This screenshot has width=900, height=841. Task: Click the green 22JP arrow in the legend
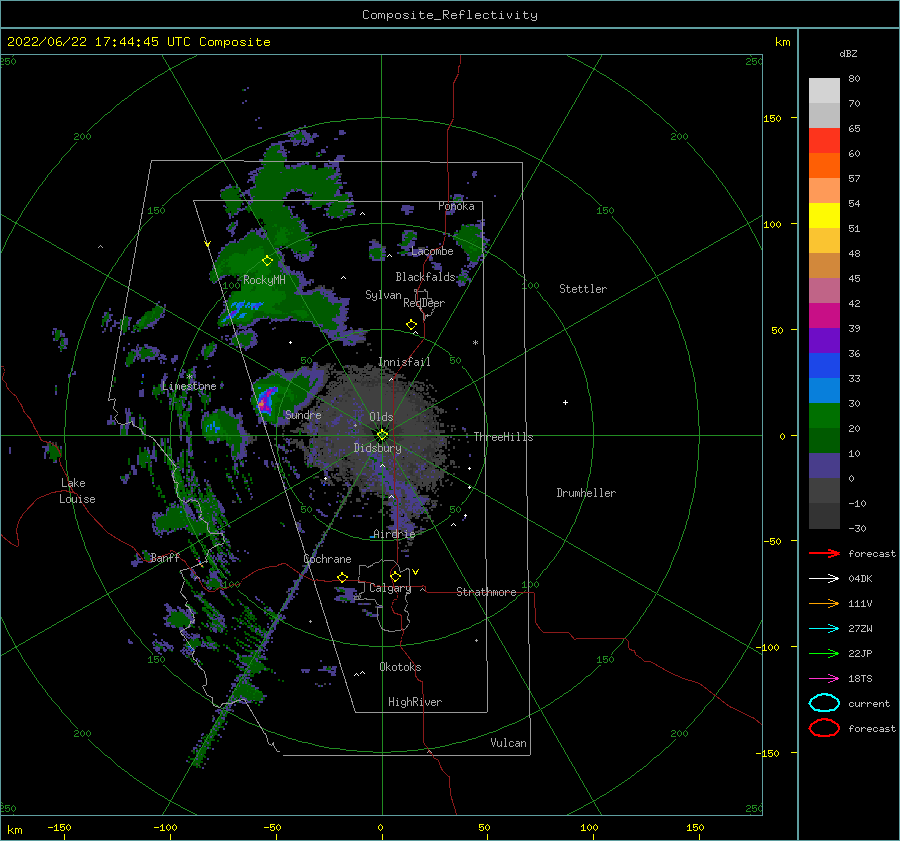click(x=824, y=653)
